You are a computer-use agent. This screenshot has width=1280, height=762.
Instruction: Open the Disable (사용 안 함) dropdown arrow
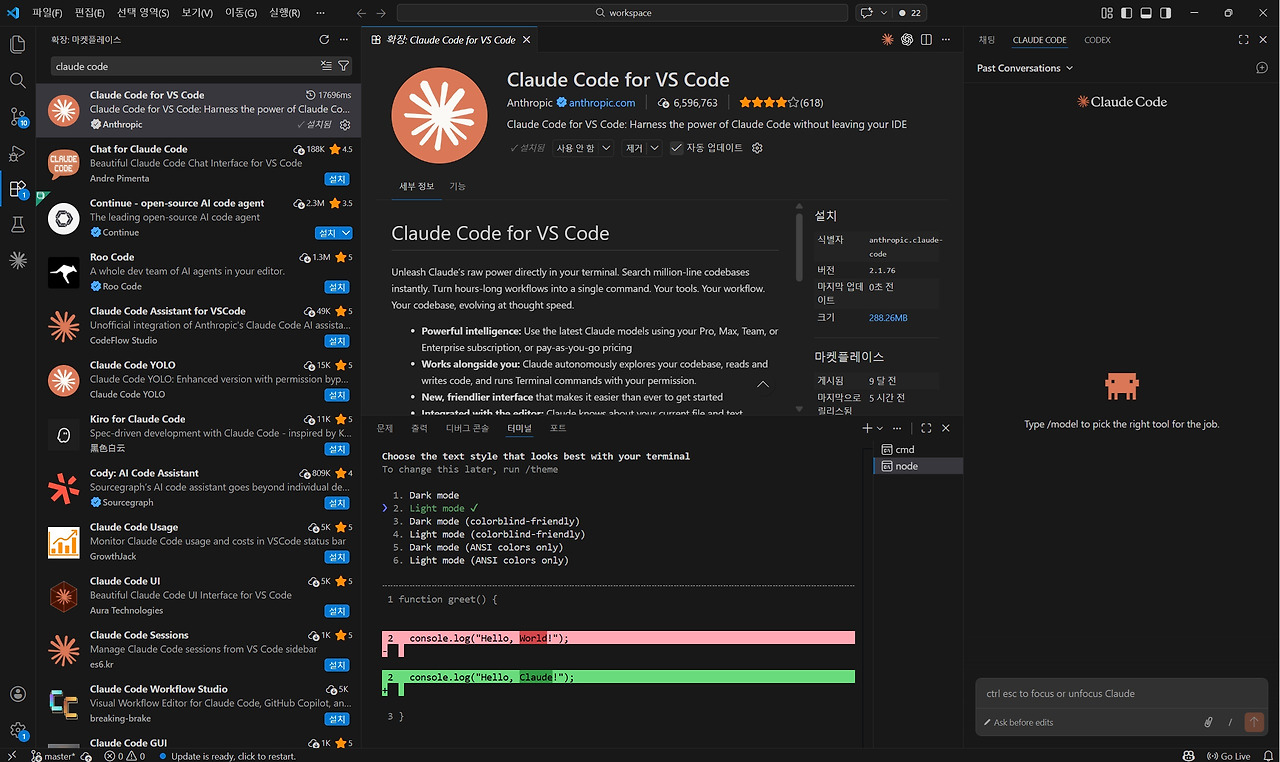tap(606, 148)
